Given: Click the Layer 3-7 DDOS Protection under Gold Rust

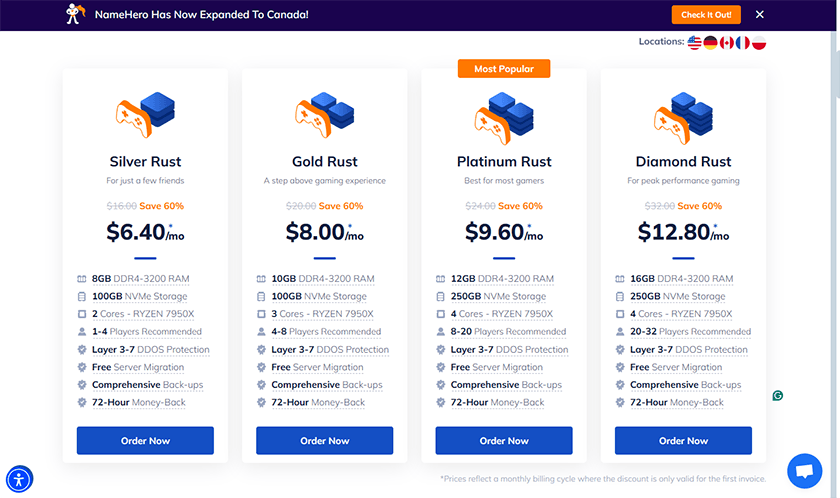Looking at the screenshot, I should [330, 350].
